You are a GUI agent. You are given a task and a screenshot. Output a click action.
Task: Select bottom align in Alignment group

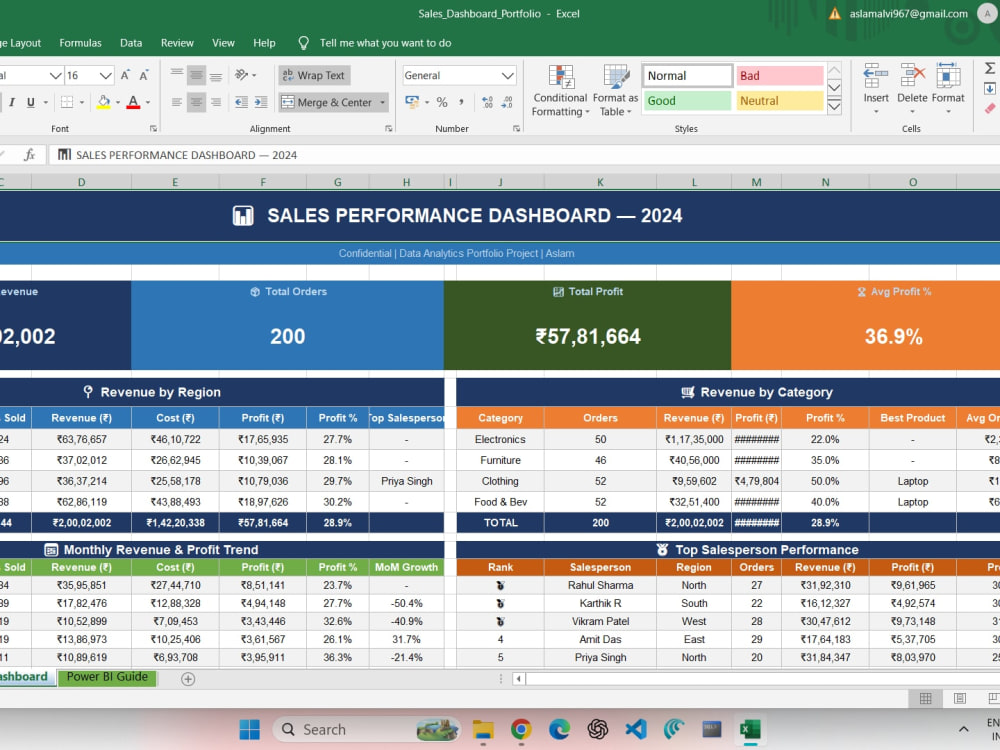tap(216, 75)
